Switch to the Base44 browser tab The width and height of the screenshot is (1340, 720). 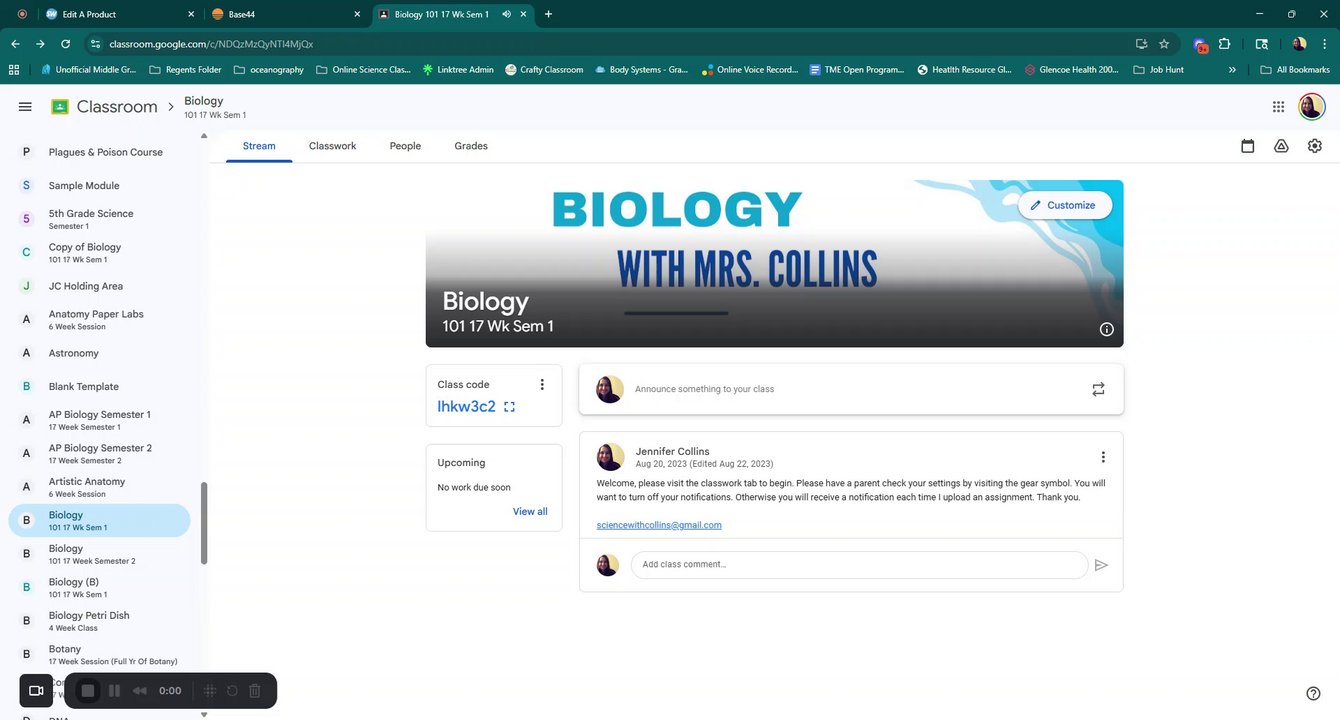(286, 14)
